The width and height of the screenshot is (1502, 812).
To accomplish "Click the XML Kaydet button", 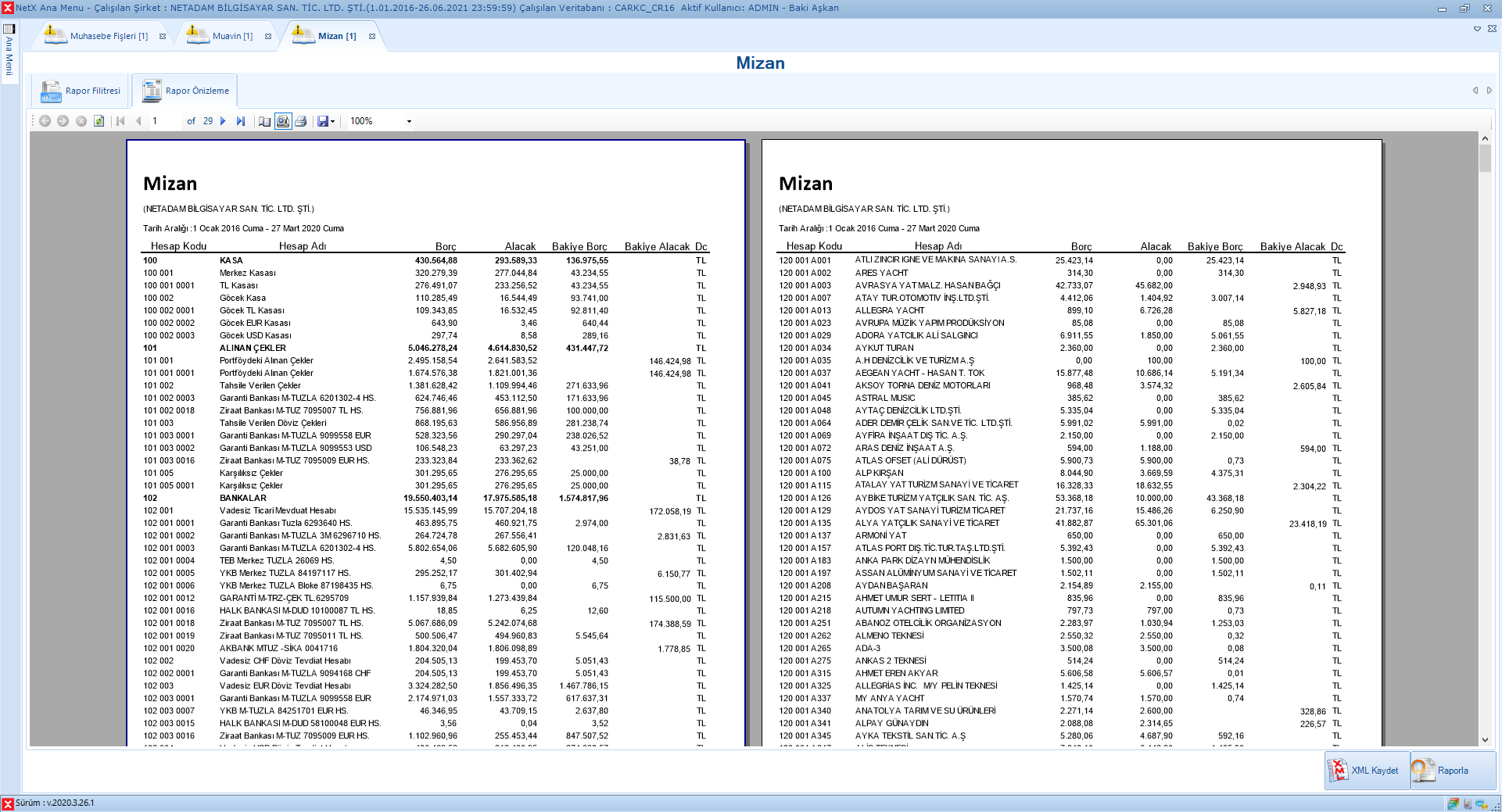I will 1367,771.
